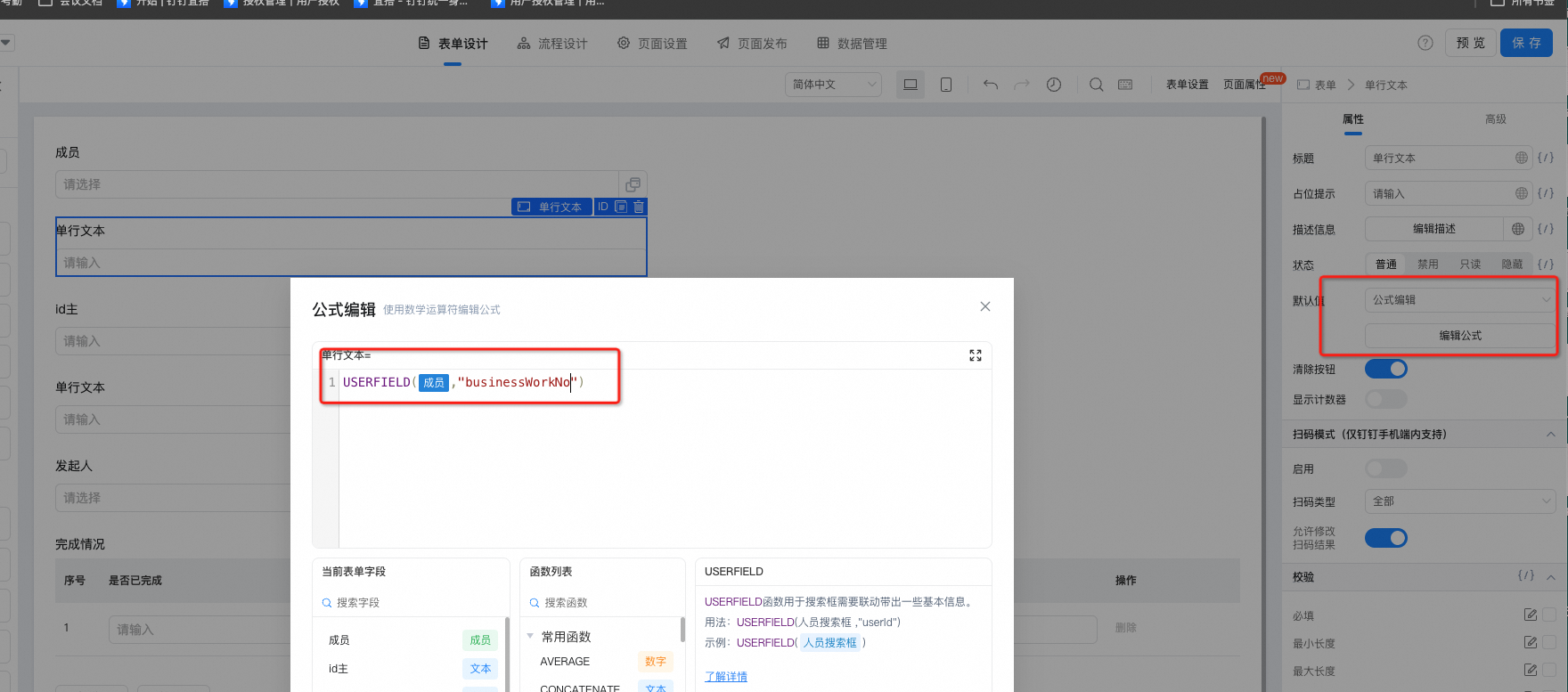This screenshot has width=1568, height=692.
Task: Open the history clock icon
Action: [x=1054, y=85]
